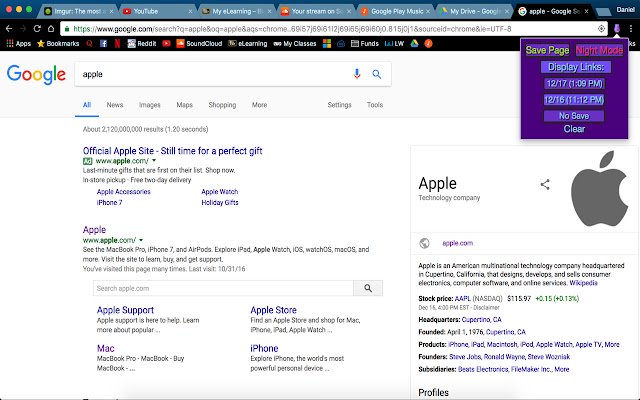
Task: Open the Apple Store sitelink
Action: (273, 310)
